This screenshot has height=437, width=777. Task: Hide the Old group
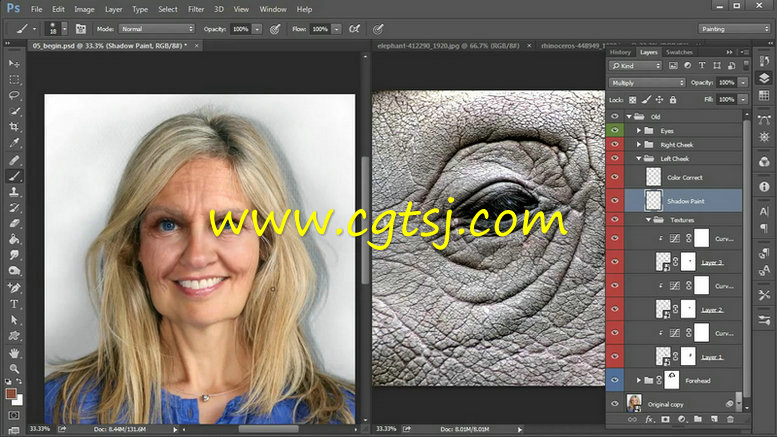(x=614, y=116)
